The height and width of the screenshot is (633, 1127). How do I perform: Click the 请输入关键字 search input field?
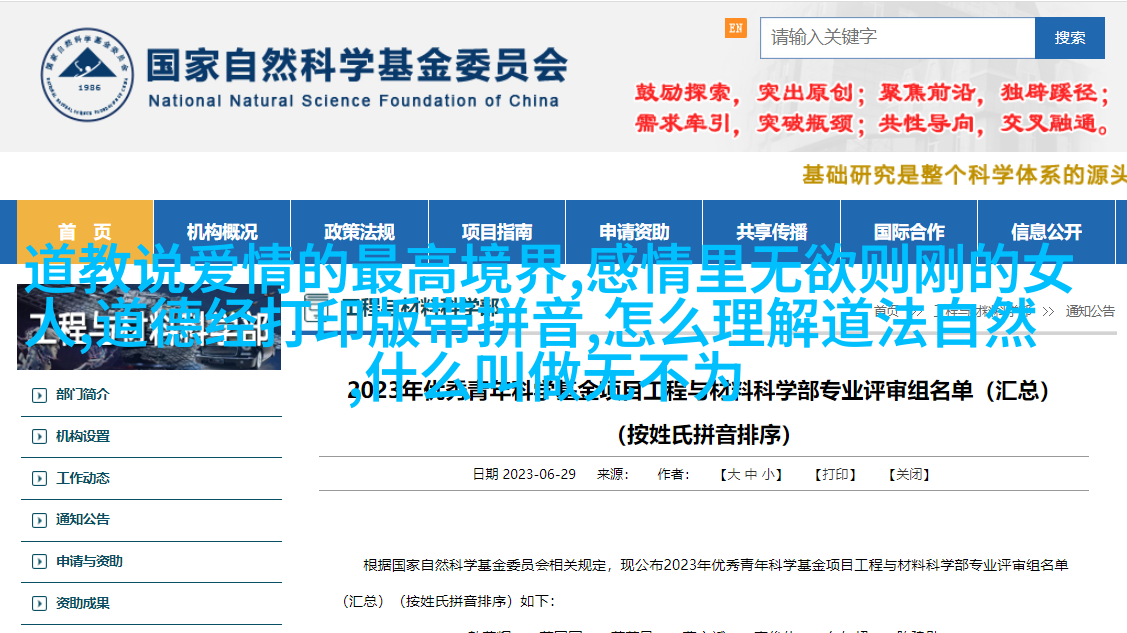(x=897, y=38)
